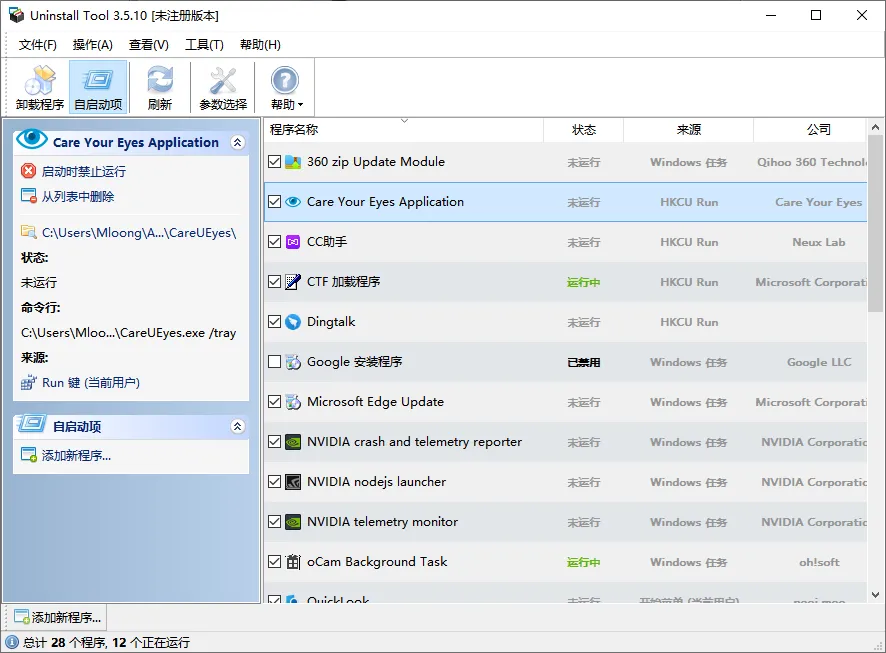Open the 查看(V) menu

(x=149, y=45)
